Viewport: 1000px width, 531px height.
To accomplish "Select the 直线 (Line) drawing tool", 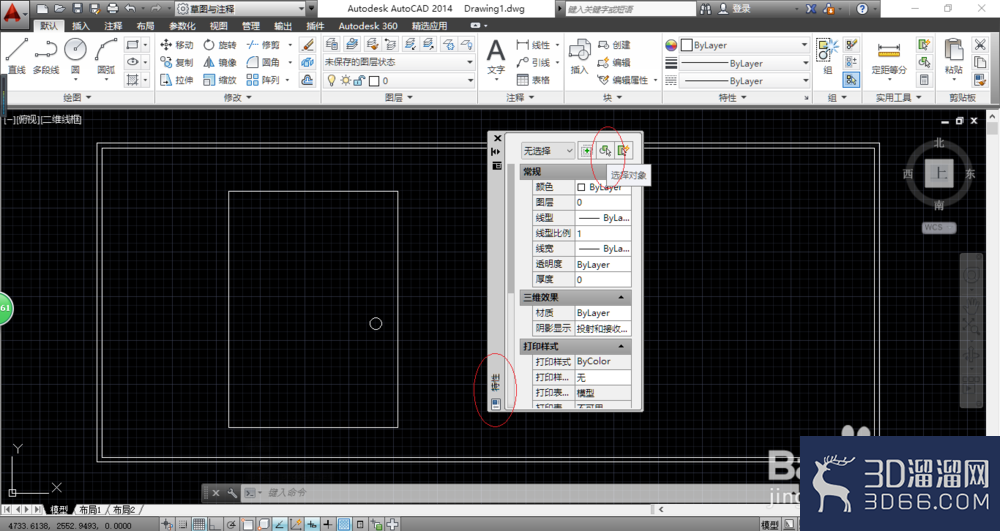I will tap(17, 56).
